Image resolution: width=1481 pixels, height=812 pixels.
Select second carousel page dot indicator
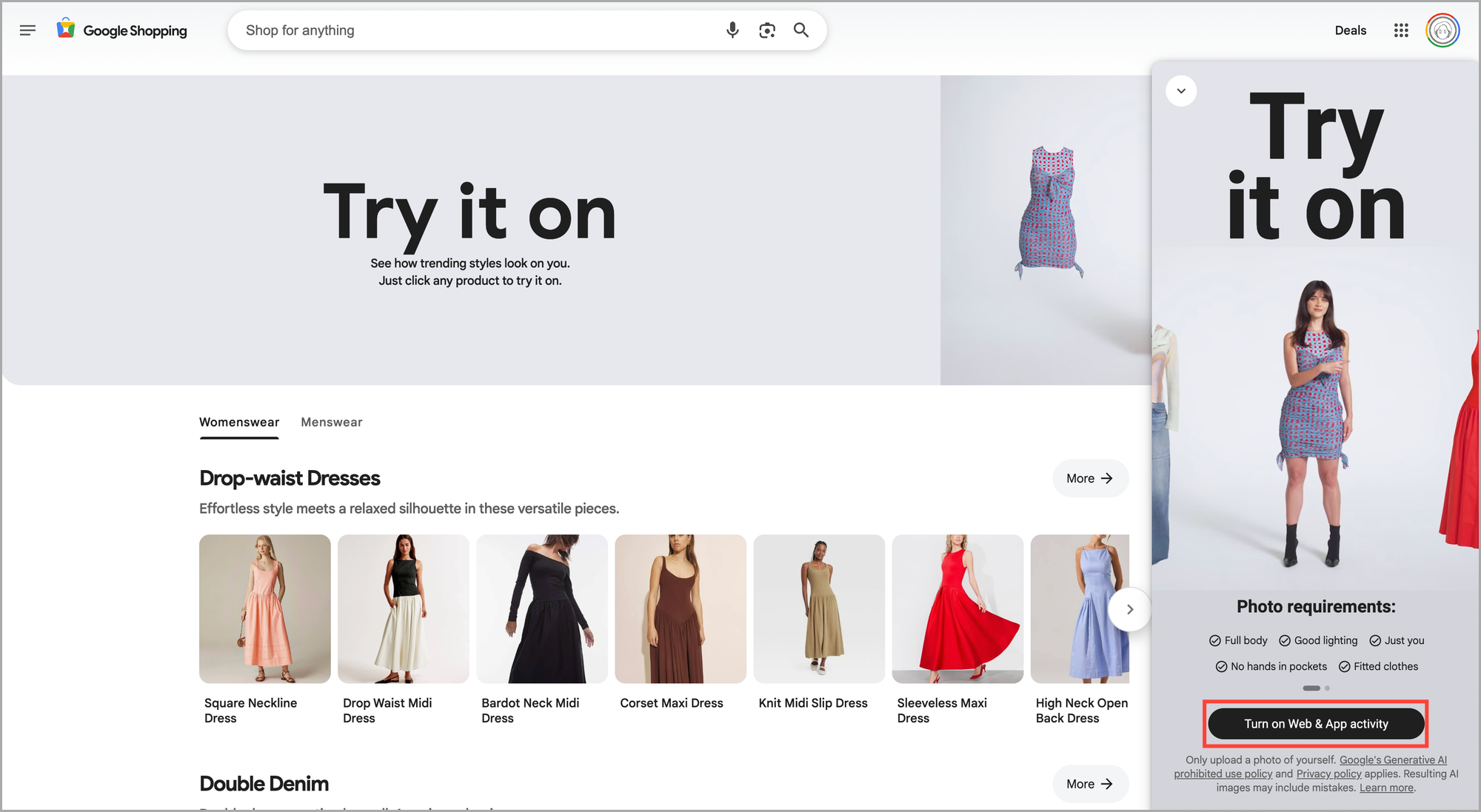pyautogui.click(x=1327, y=688)
